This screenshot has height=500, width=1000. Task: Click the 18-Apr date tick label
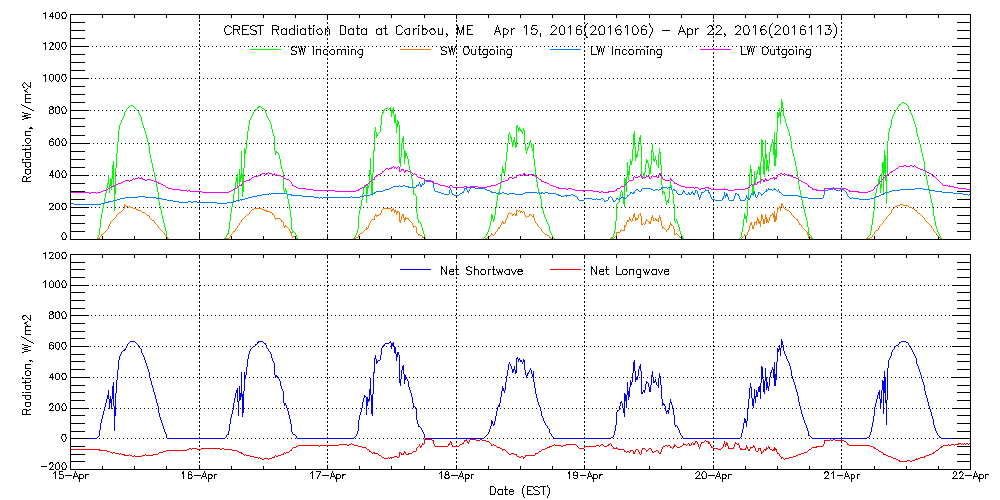click(457, 477)
